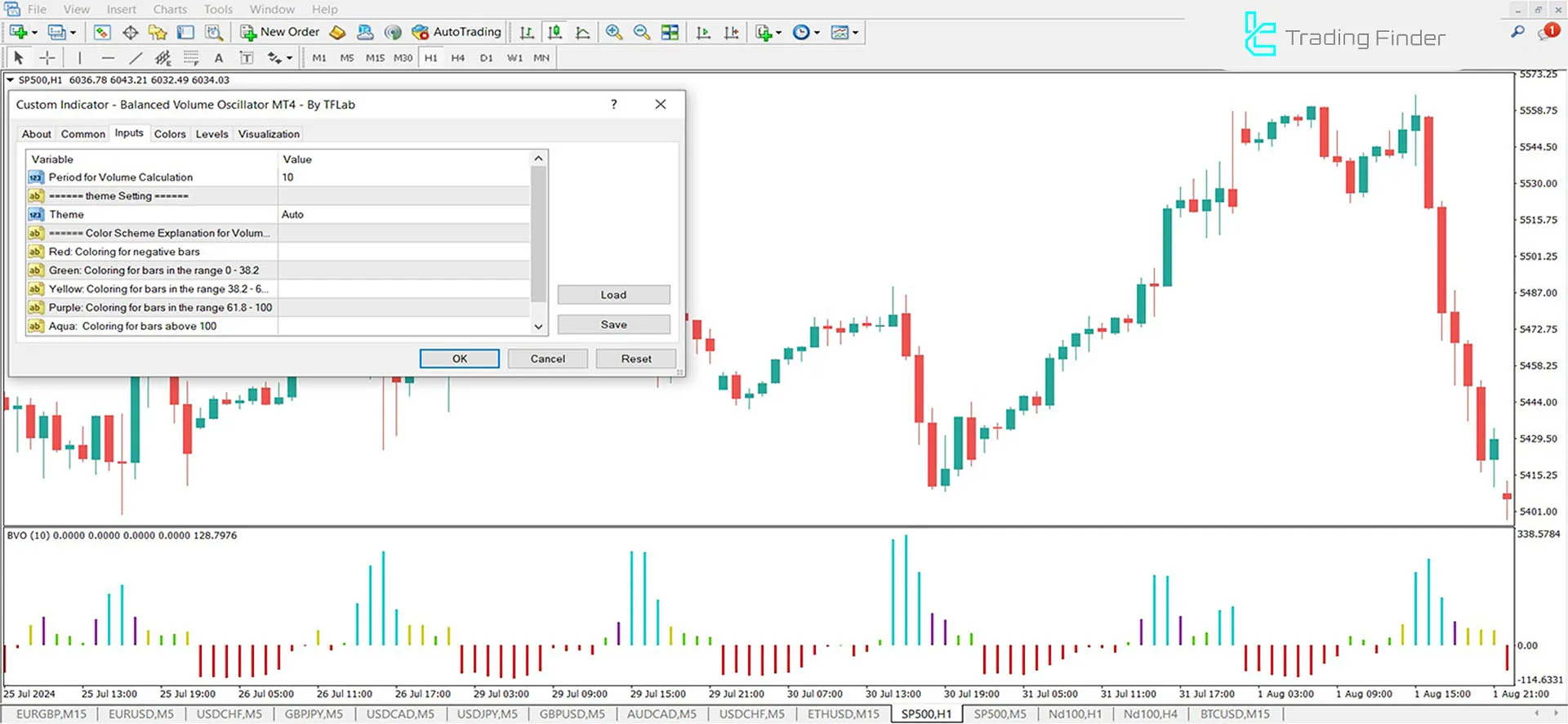Open the Charts menu
Screen dimensions: 1568x724
(170, 9)
